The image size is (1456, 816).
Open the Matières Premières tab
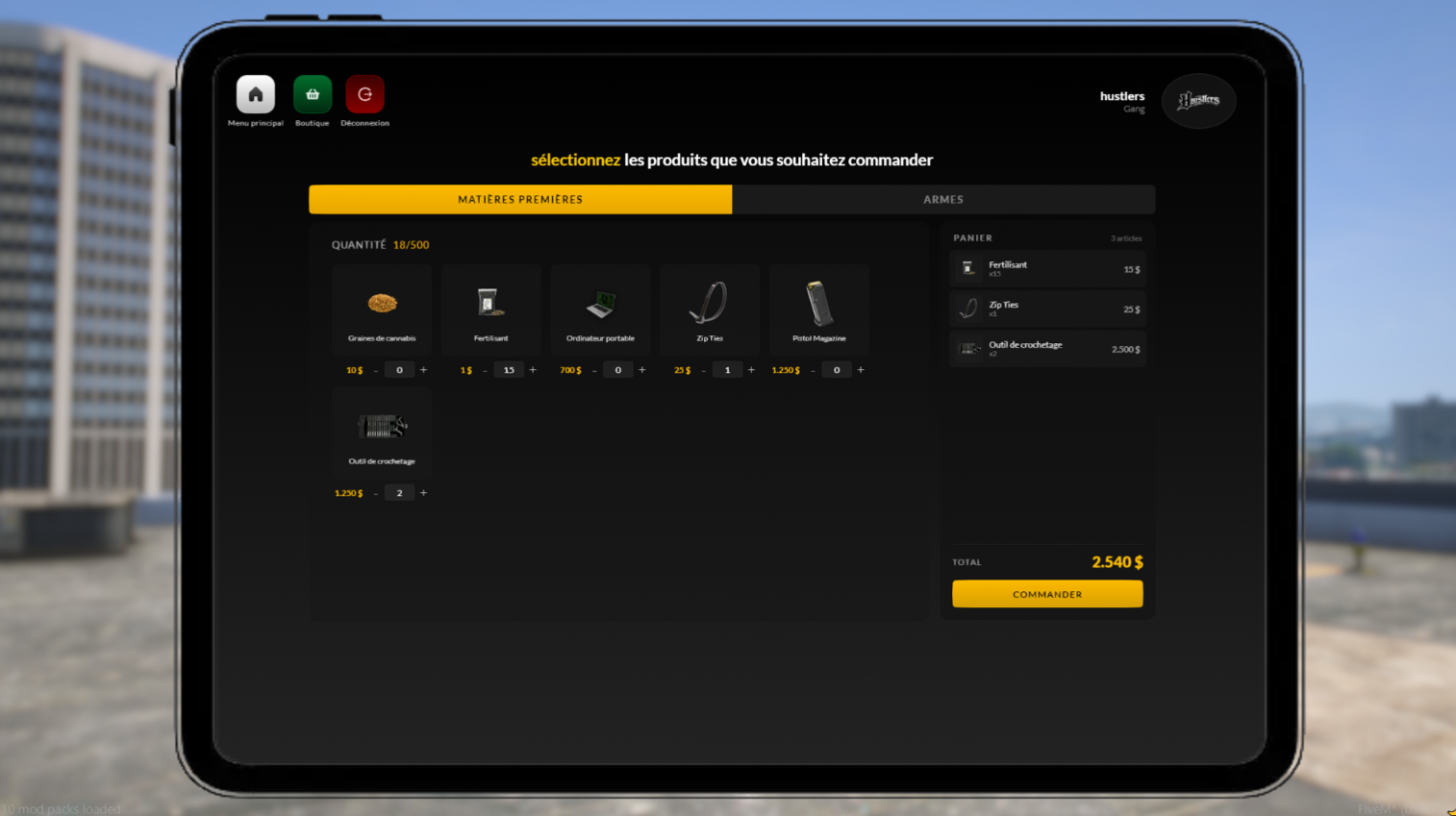click(x=520, y=199)
